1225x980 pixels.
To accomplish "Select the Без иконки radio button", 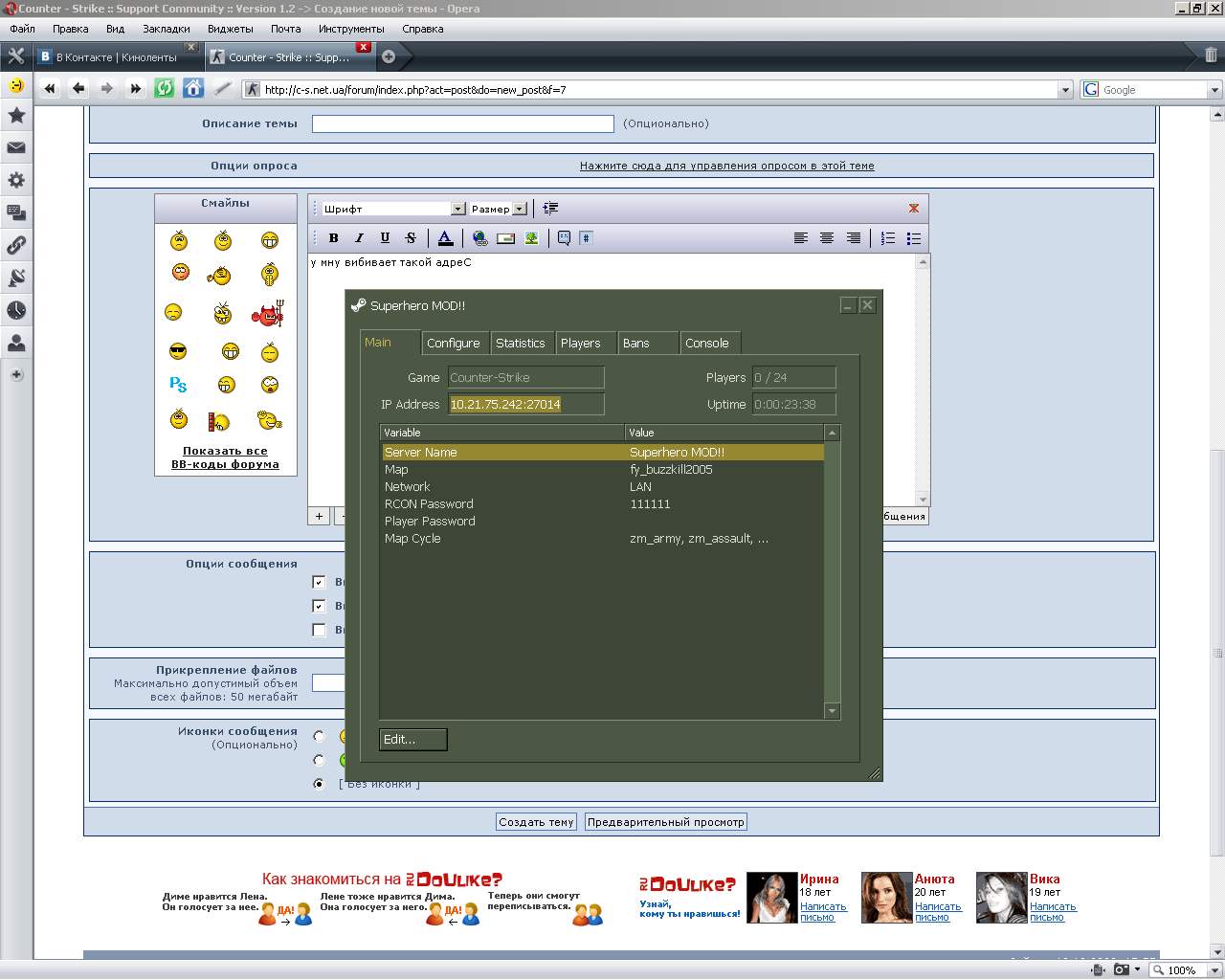I will click(319, 784).
